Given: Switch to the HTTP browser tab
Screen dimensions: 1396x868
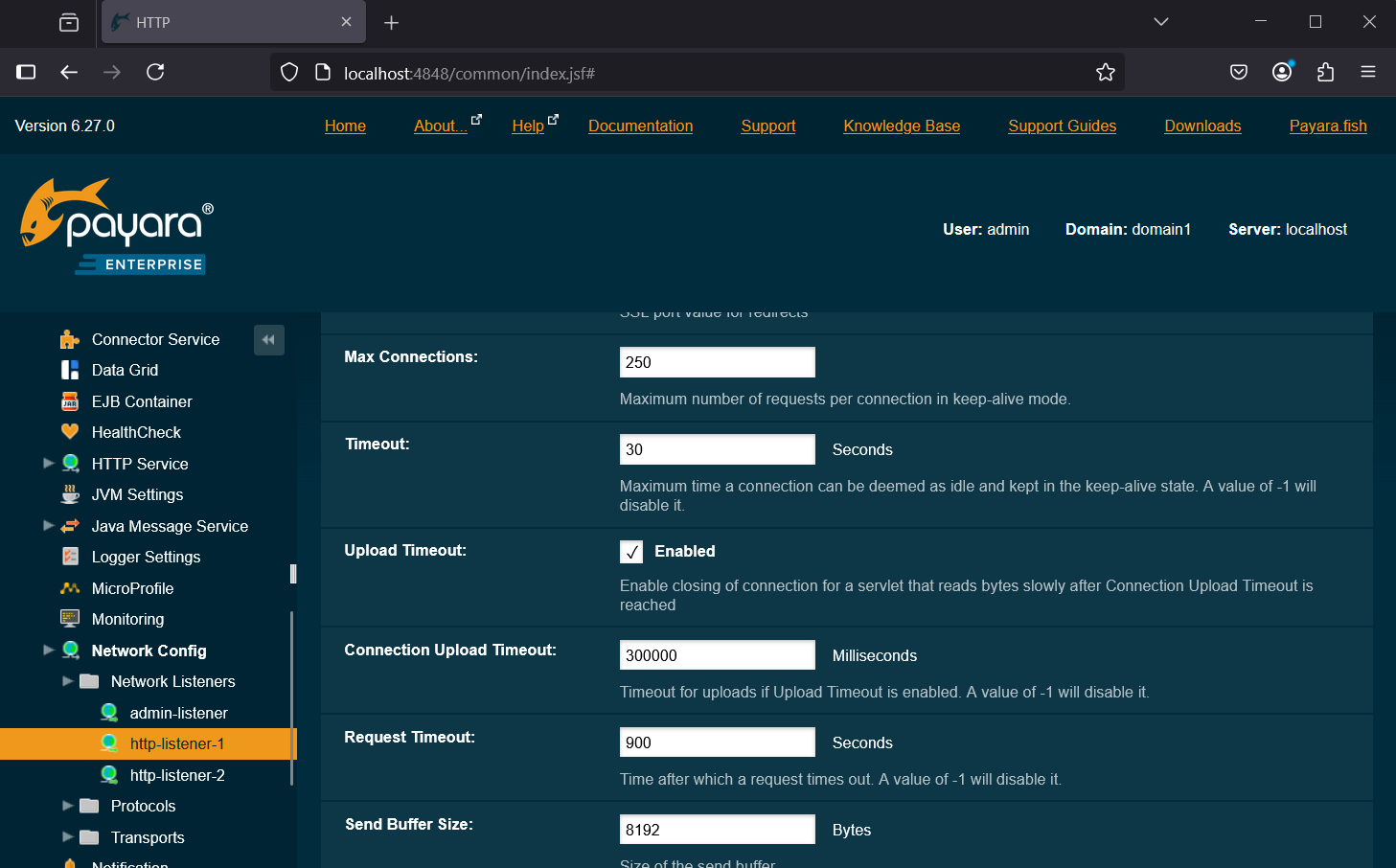Looking at the screenshot, I should 234,22.
